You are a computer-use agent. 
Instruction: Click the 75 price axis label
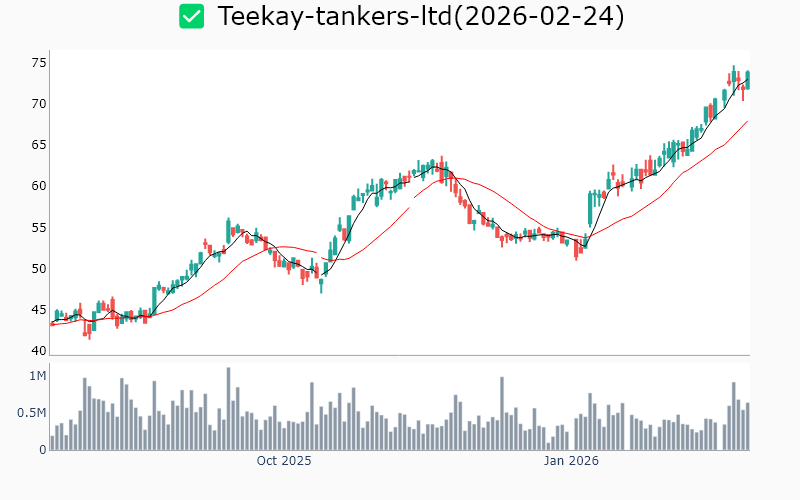click(67, 63)
